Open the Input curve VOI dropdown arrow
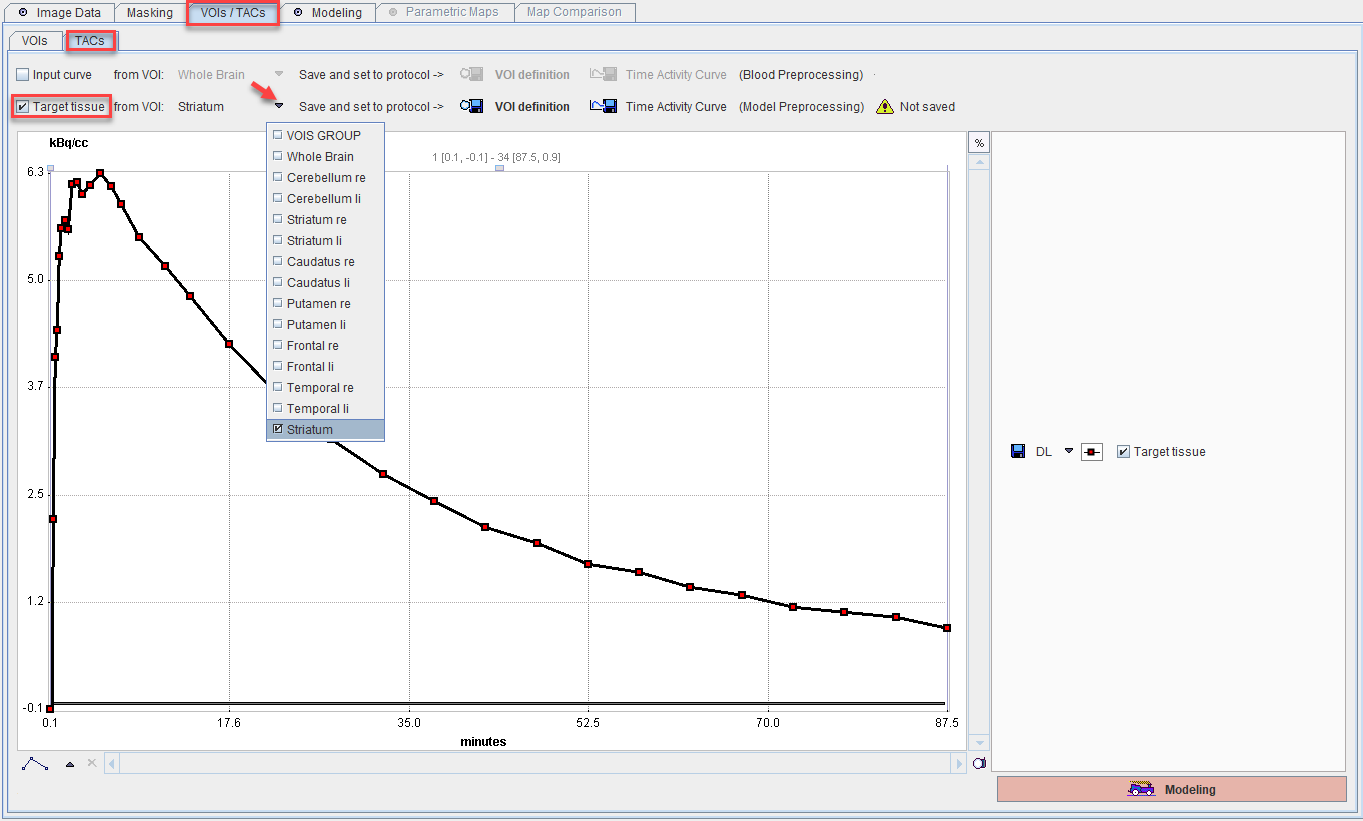 click(279, 74)
